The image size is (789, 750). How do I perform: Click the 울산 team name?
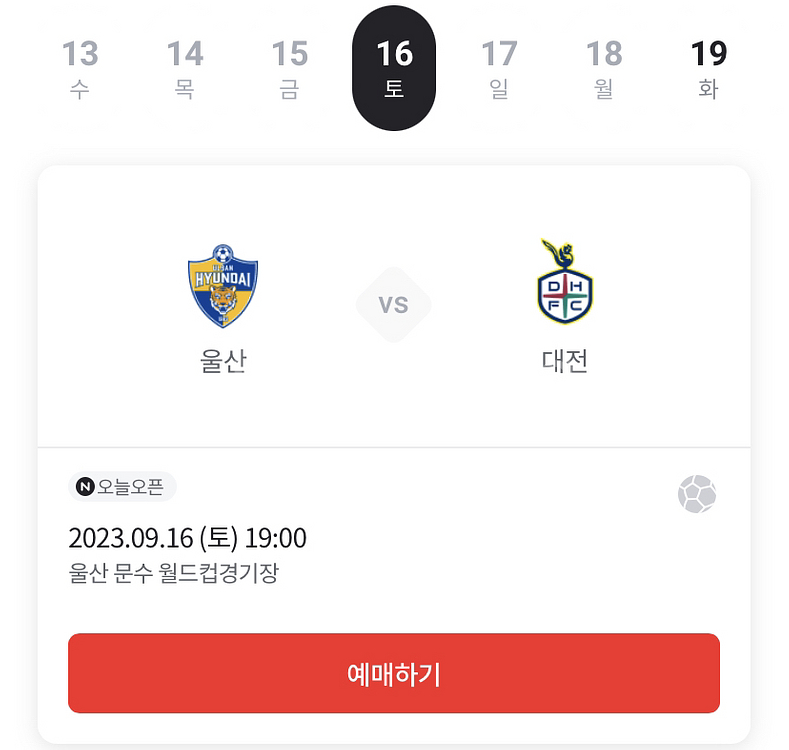coord(223,361)
